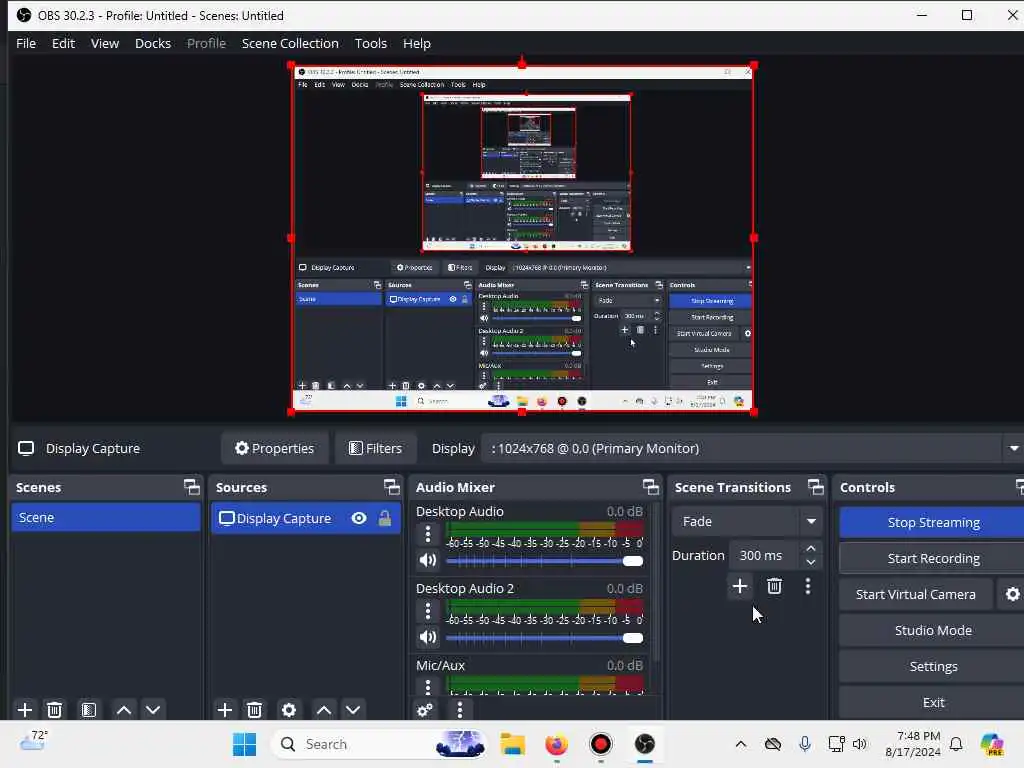Mute Desktop Audio speaker icon
The width and height of the screenshot is (1024, 768).
coord(428,560)
